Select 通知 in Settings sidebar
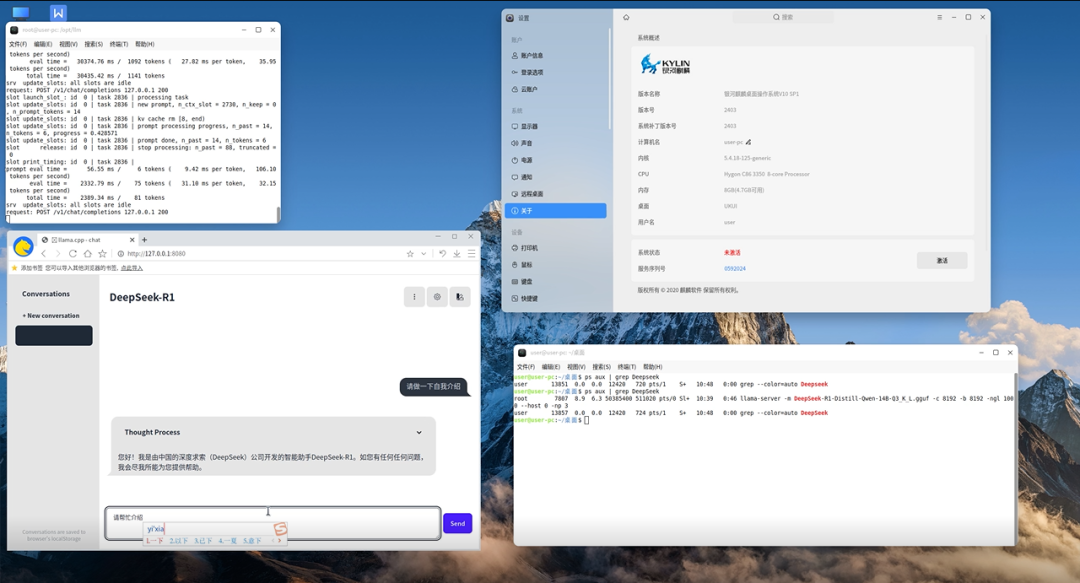The height and width of the screenshot is (583, 1080). tap(555, 177)
